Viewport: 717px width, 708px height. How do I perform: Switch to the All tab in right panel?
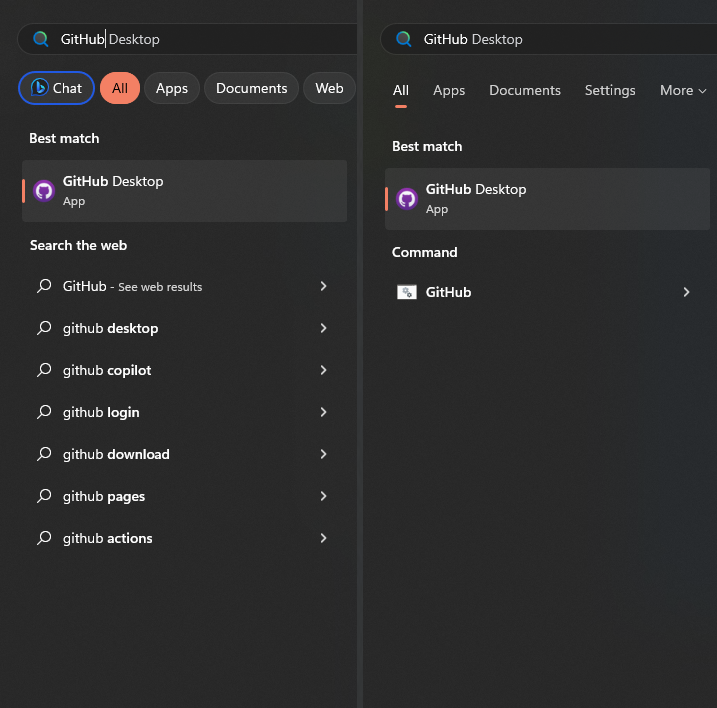pos(401,91)
